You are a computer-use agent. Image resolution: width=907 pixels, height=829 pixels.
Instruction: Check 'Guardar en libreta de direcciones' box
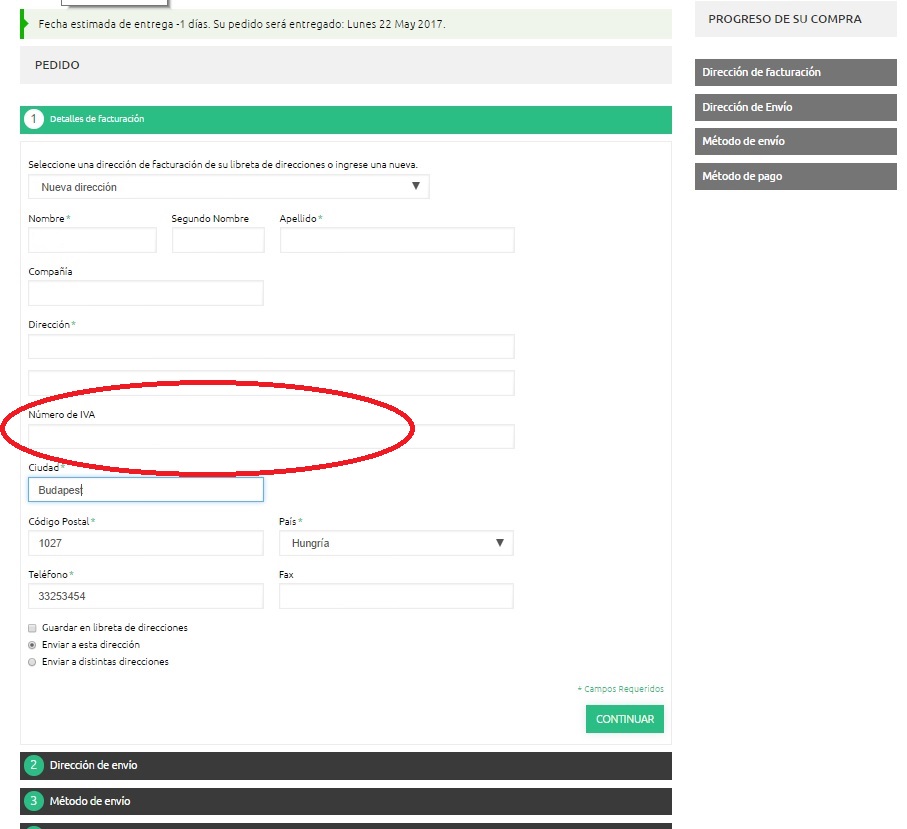[x=32, y=628]
